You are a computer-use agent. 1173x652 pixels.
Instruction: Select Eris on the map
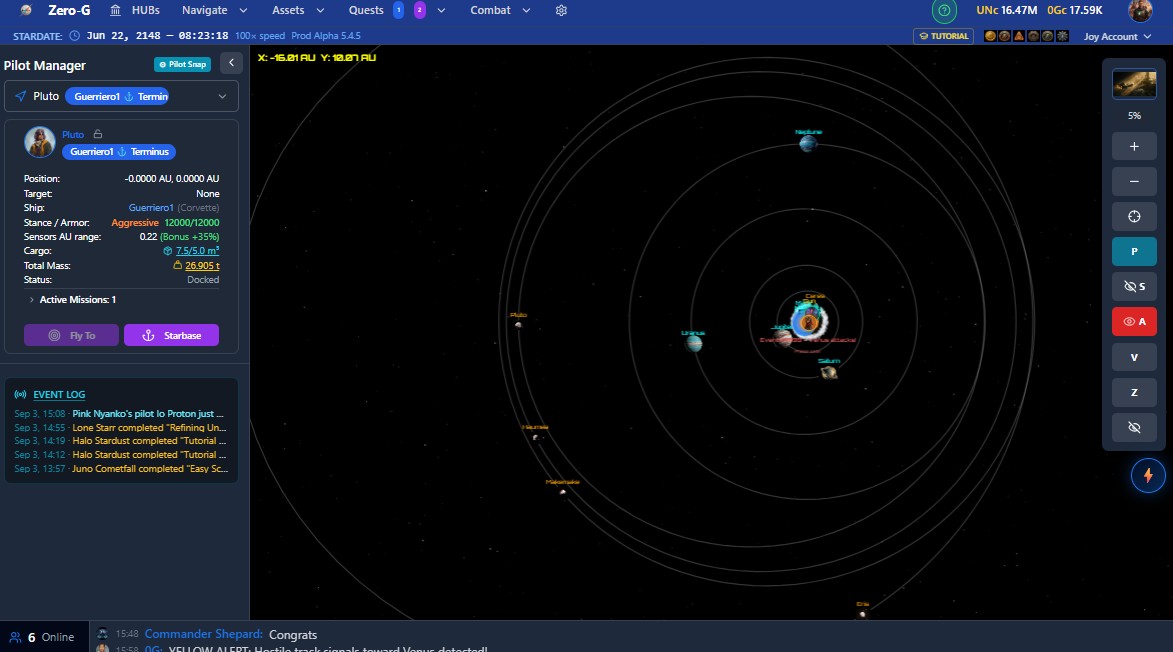tap(863, 614)
